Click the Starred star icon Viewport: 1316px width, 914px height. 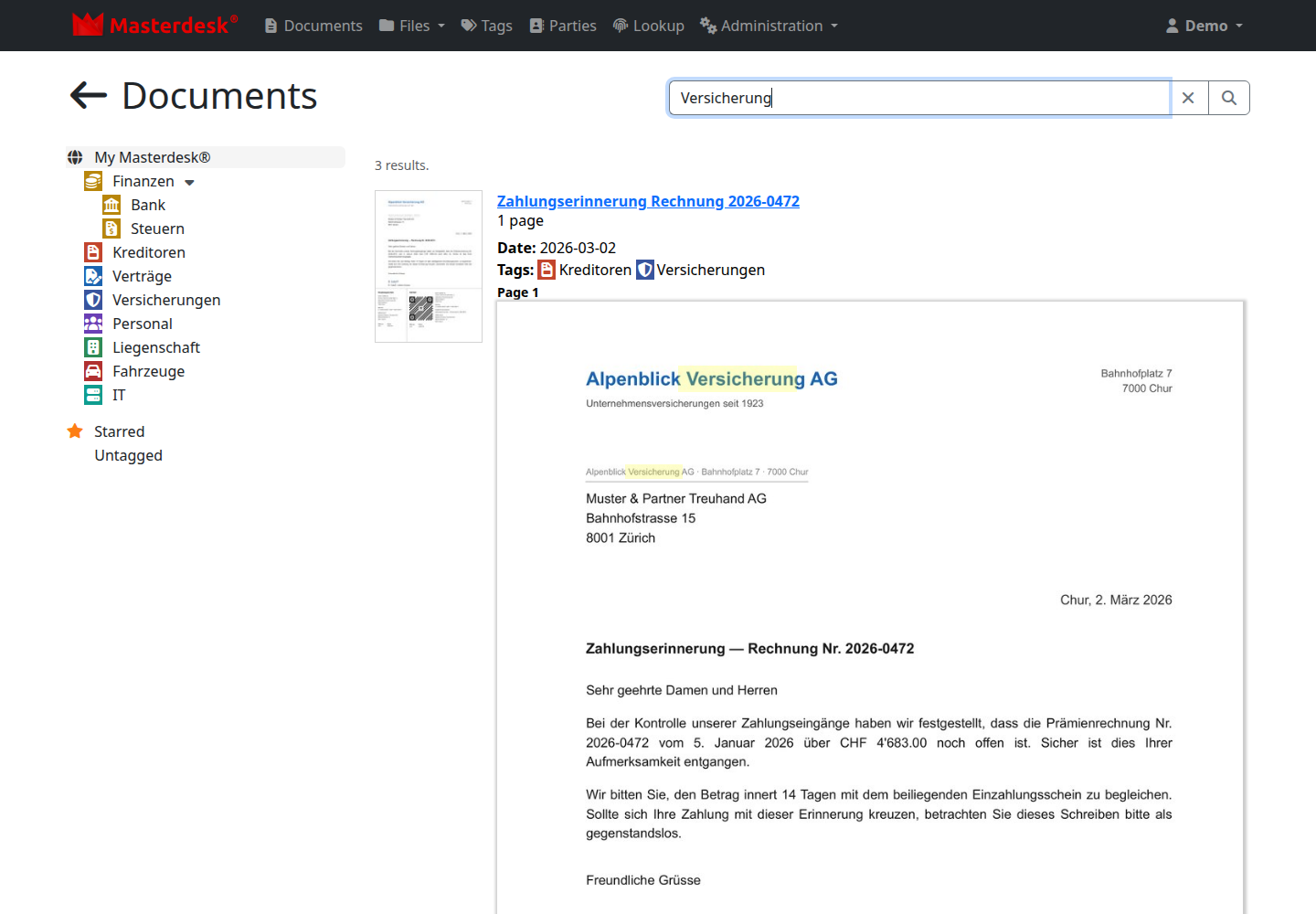click(75, 431)
